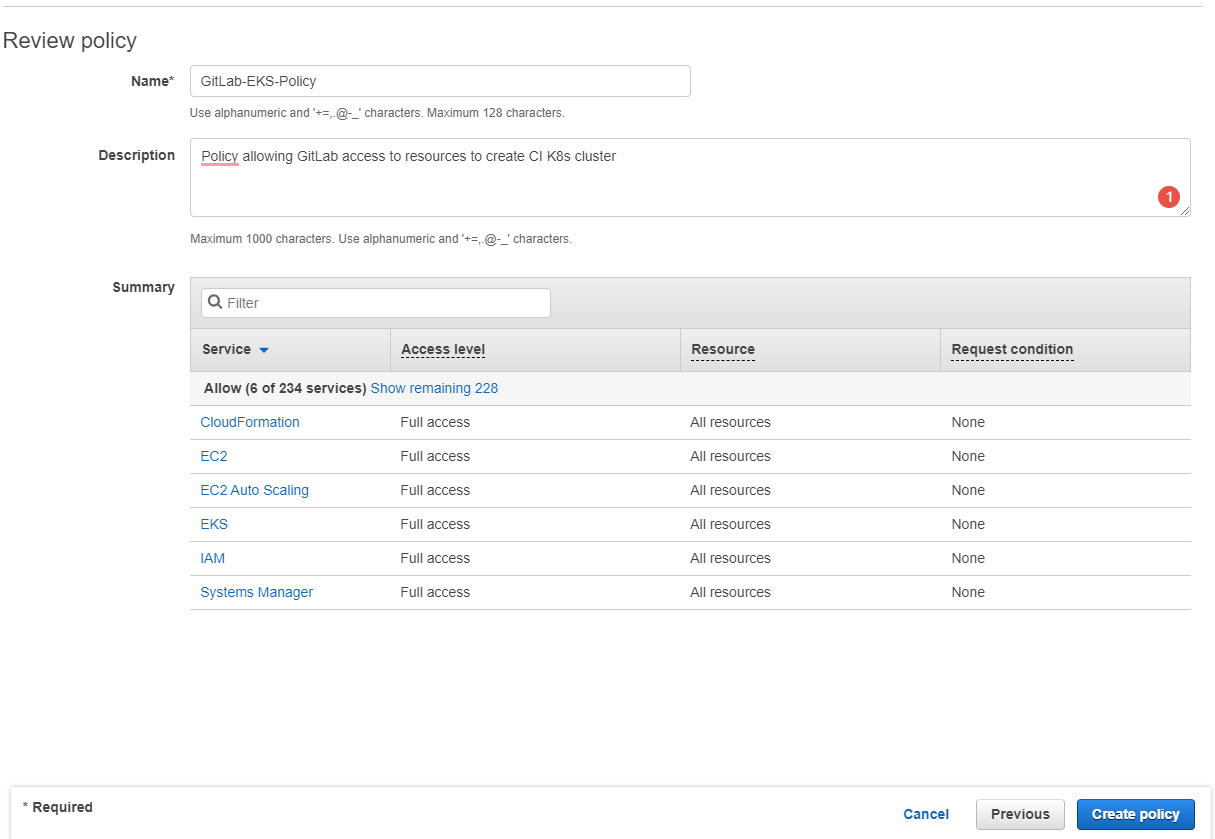This screenshot has width=1215, height=839.
Task: Cancel the policy review
Action: pos(926,814)
